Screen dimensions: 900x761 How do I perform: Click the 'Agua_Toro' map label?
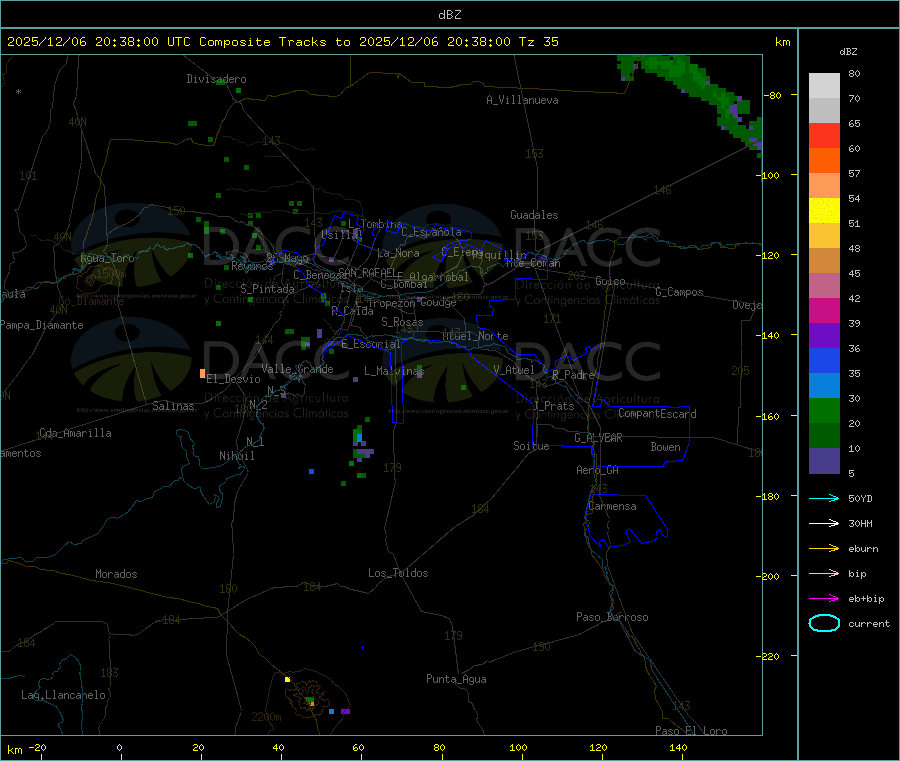107,258
